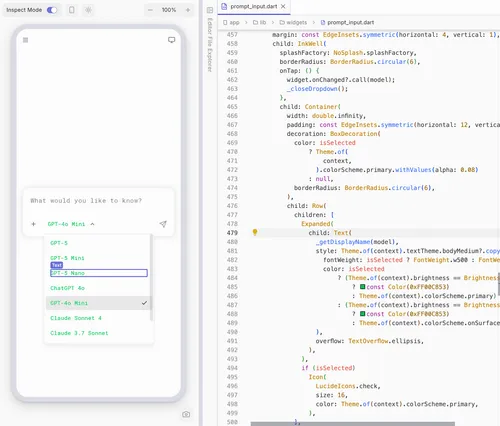Image resolution: width=500 pixels, height=426 pixels.
Task: Select GPT-5 from the model list
Action: click(98, 243)
